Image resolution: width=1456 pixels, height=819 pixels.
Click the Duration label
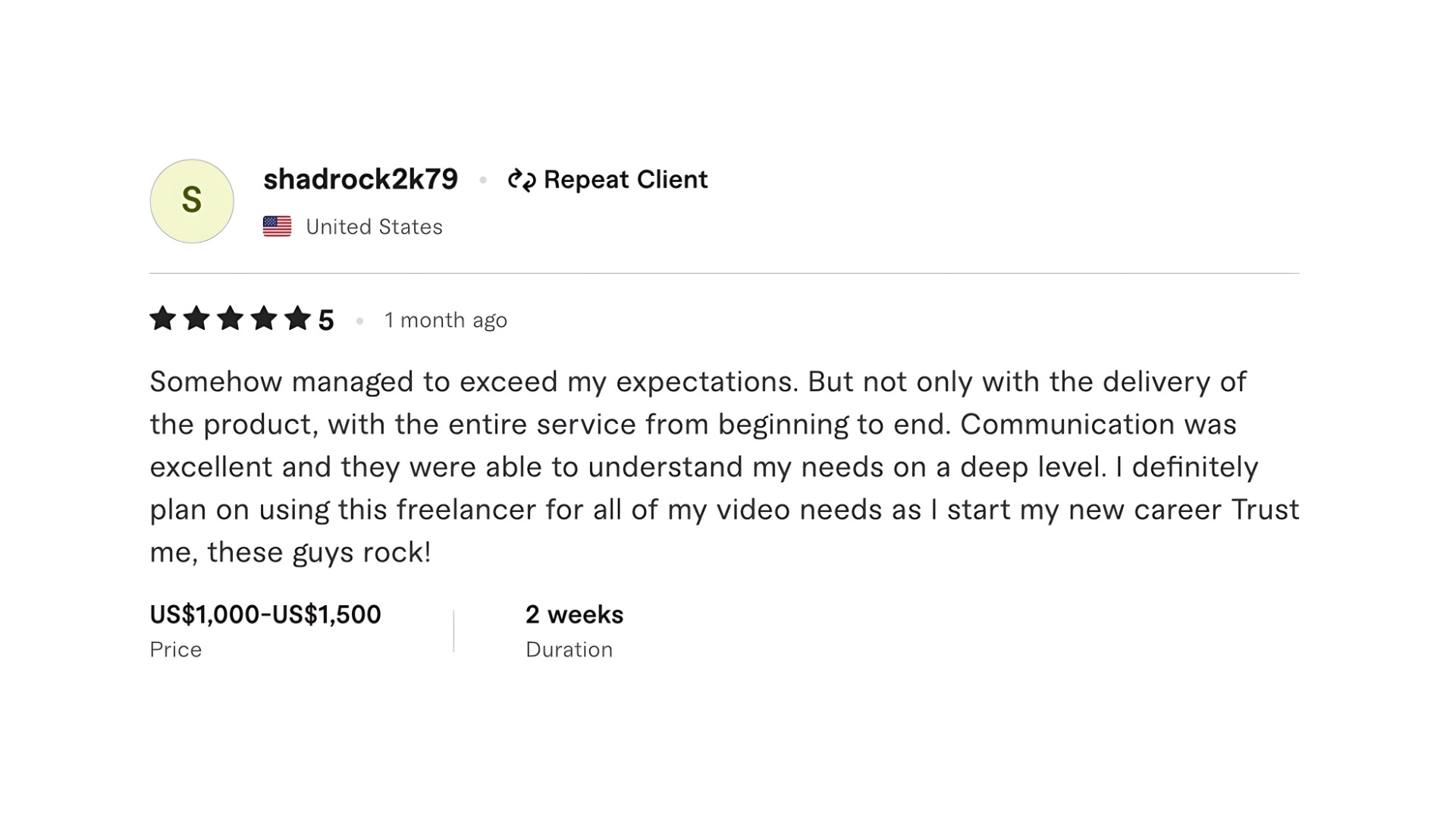click(x=570, y=650)
